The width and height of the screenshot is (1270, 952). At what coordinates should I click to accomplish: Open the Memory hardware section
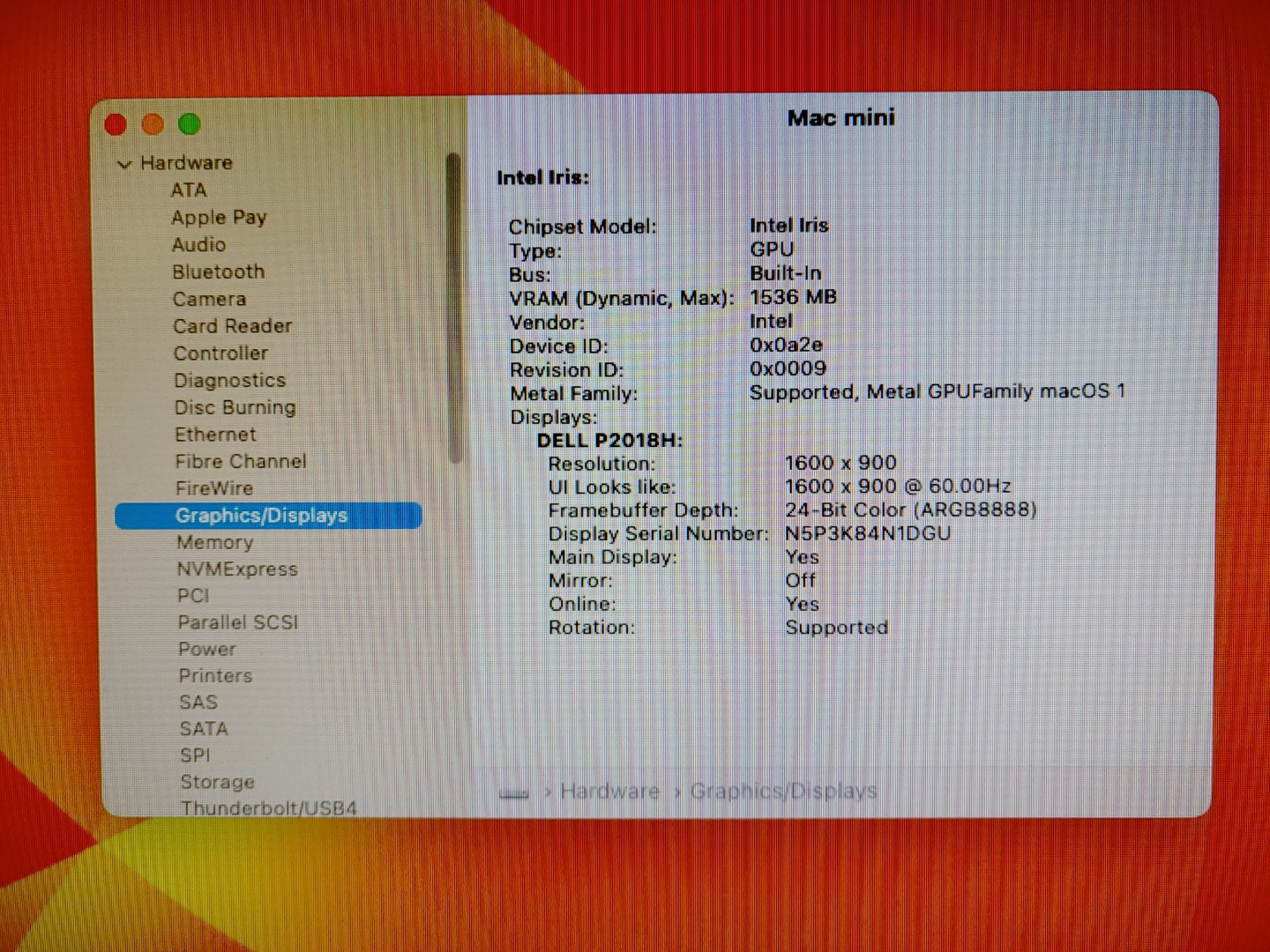[214, 543]
